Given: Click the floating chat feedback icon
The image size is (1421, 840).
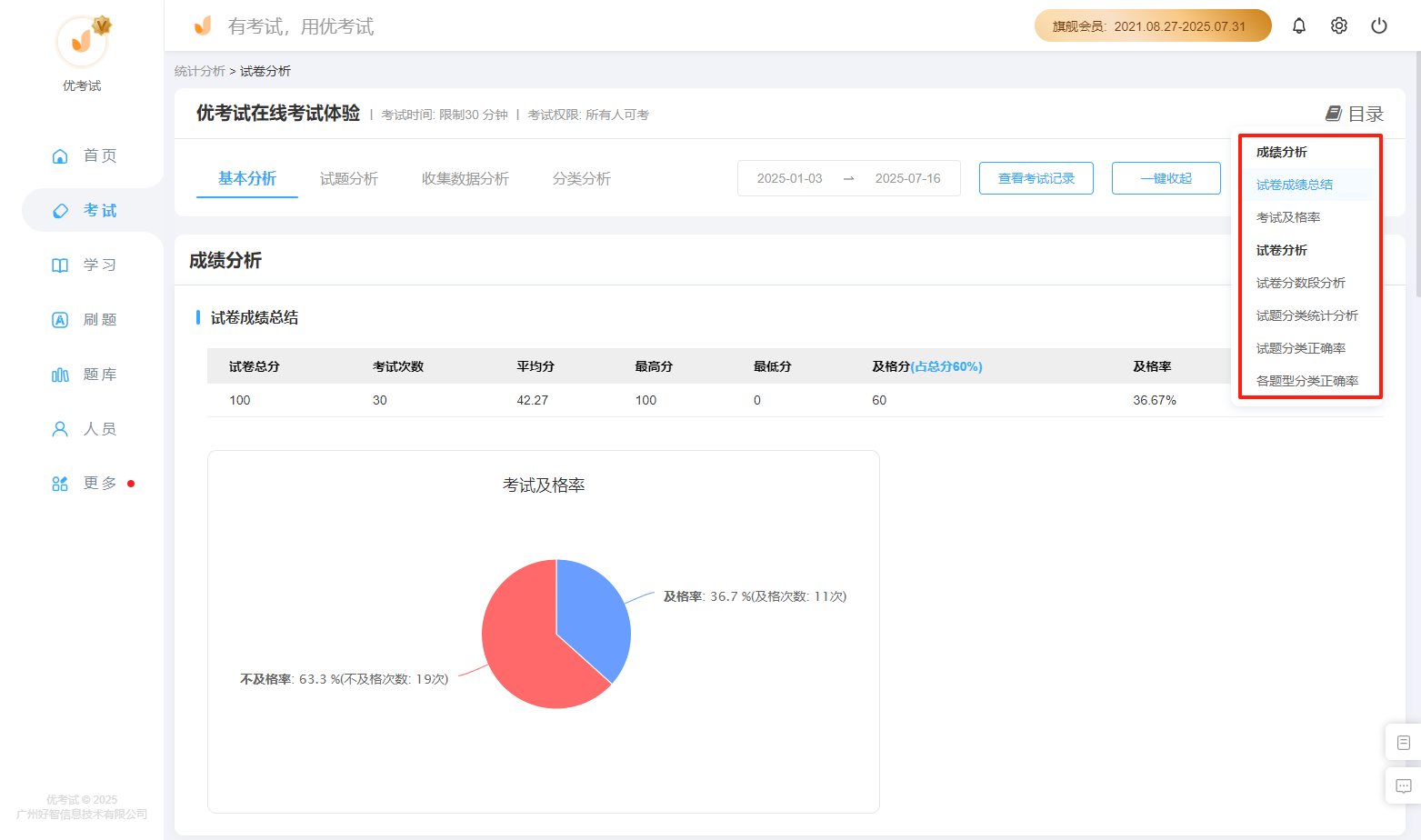Looking at the screenshot, I should coord(1403,785).
